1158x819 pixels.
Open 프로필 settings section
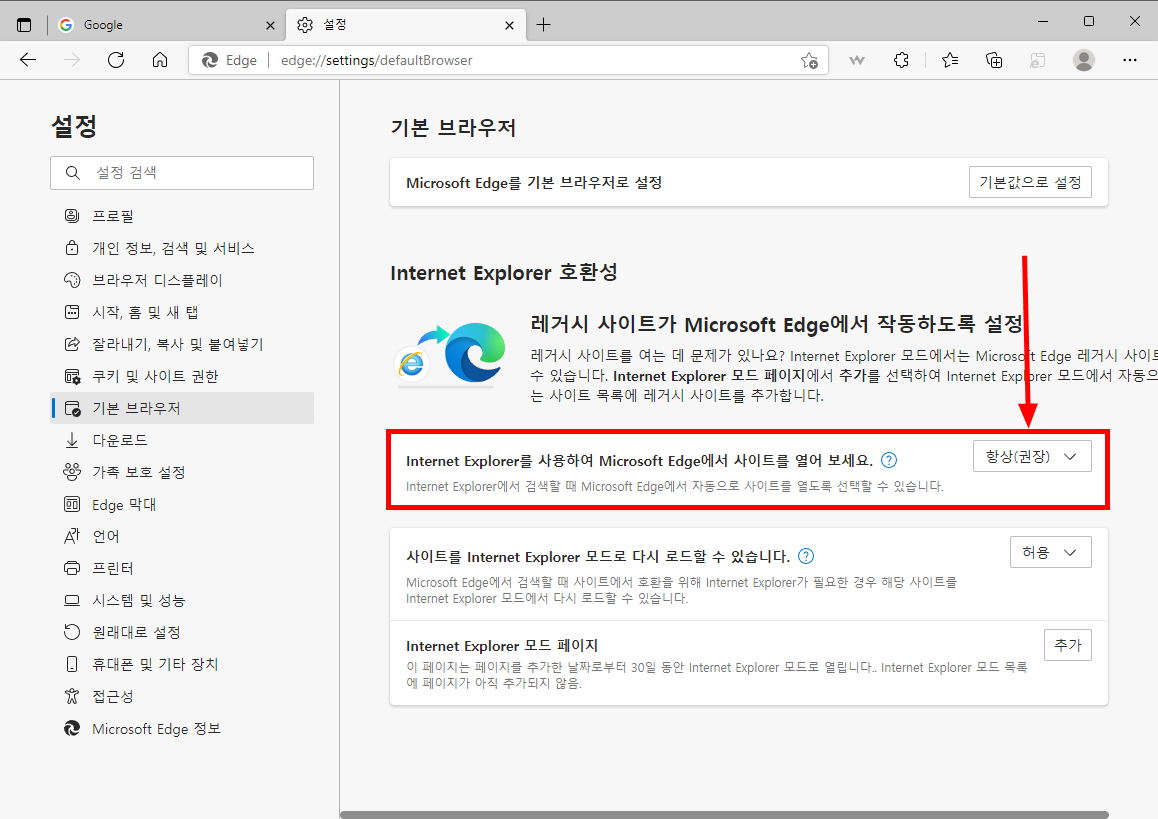point(182,216)
